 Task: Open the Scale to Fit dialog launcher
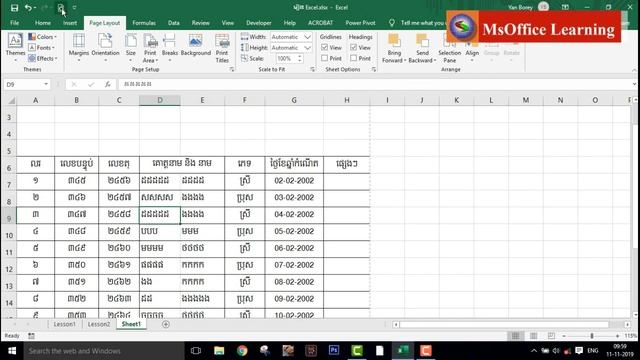[x=313, y=70]
